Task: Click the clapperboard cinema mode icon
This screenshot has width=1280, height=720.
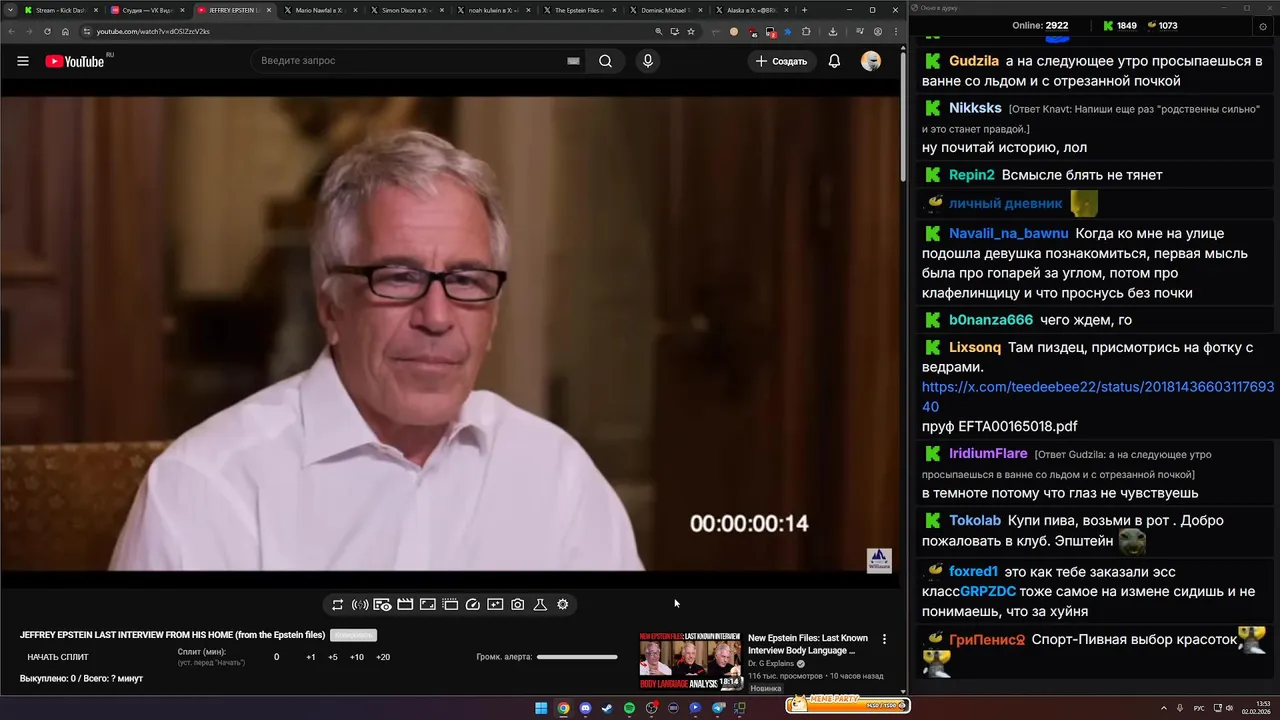Action: click(405, 604)
